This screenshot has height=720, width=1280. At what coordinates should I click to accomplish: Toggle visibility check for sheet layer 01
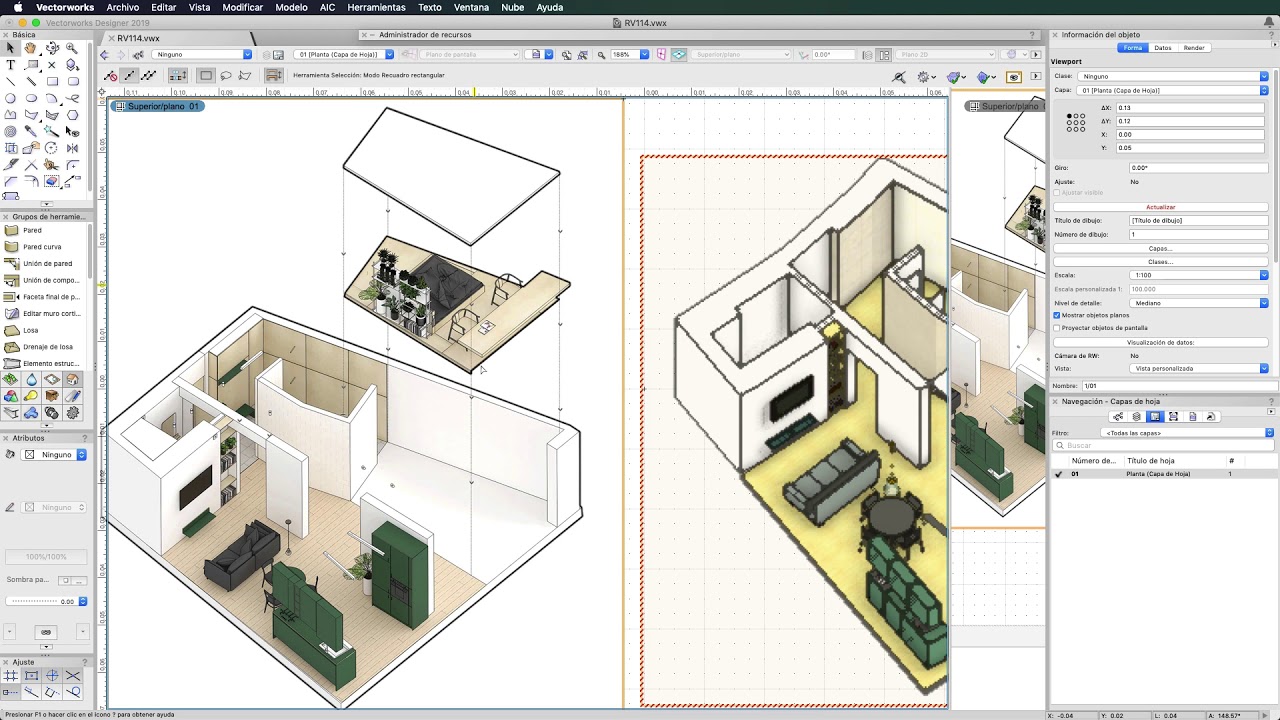1058,474
